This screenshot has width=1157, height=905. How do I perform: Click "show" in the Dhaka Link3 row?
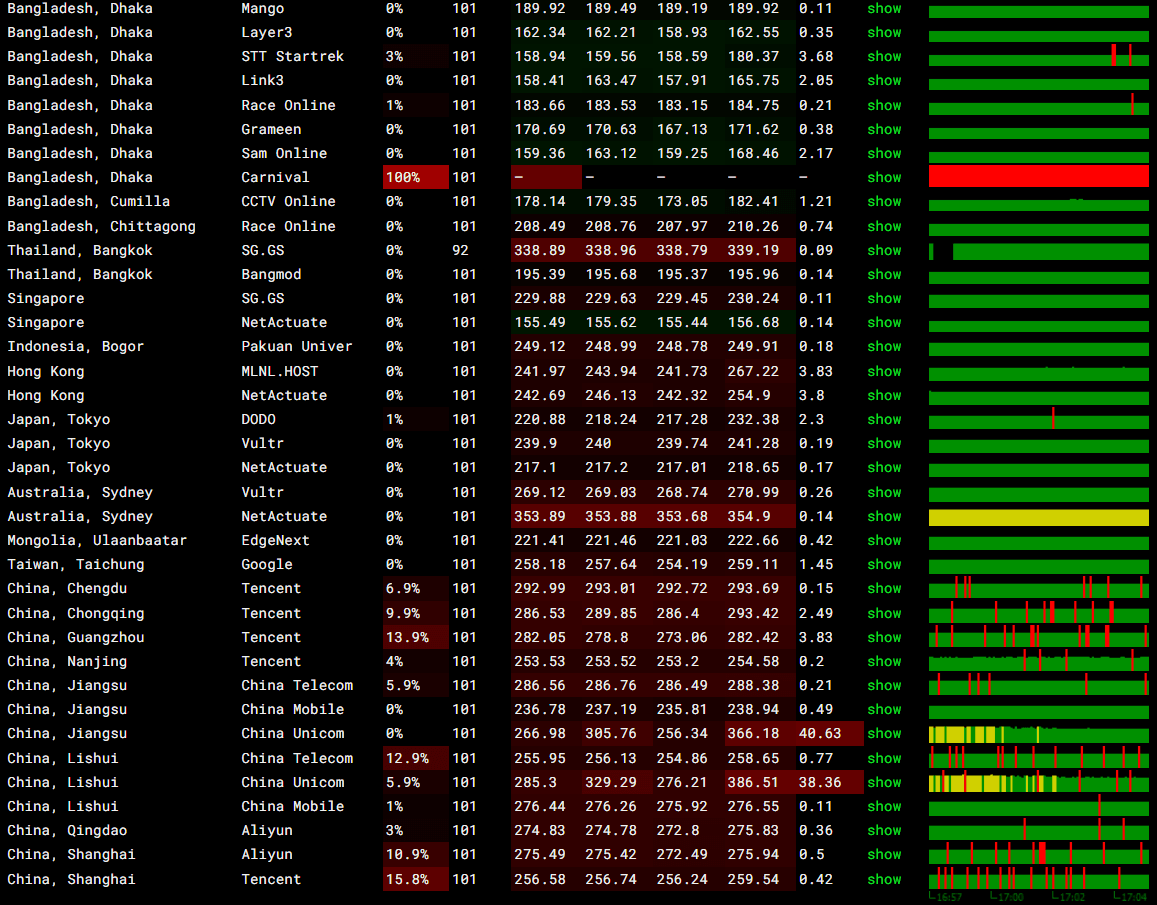point(884,80)
